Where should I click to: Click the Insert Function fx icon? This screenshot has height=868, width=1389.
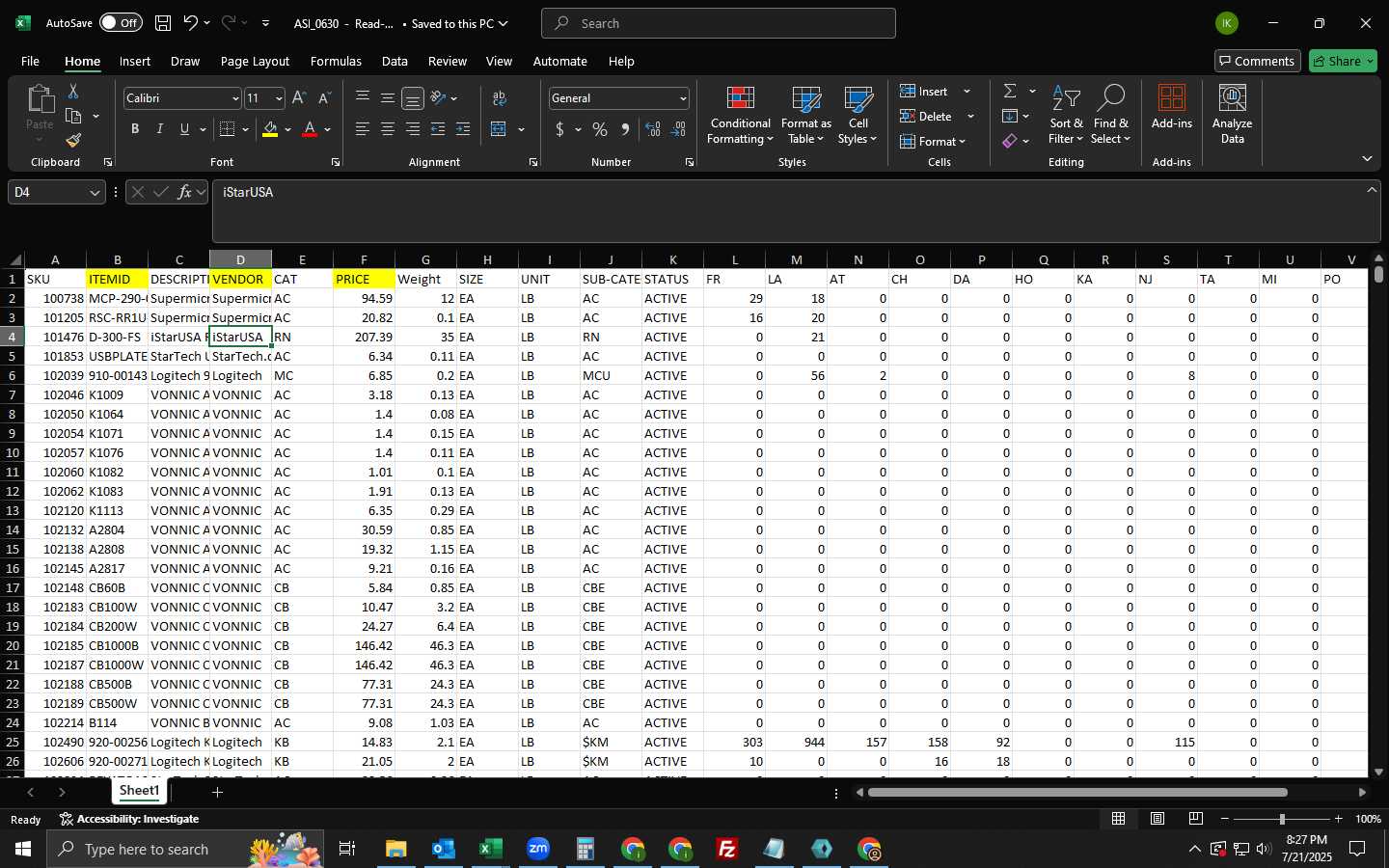coord(184,192)
